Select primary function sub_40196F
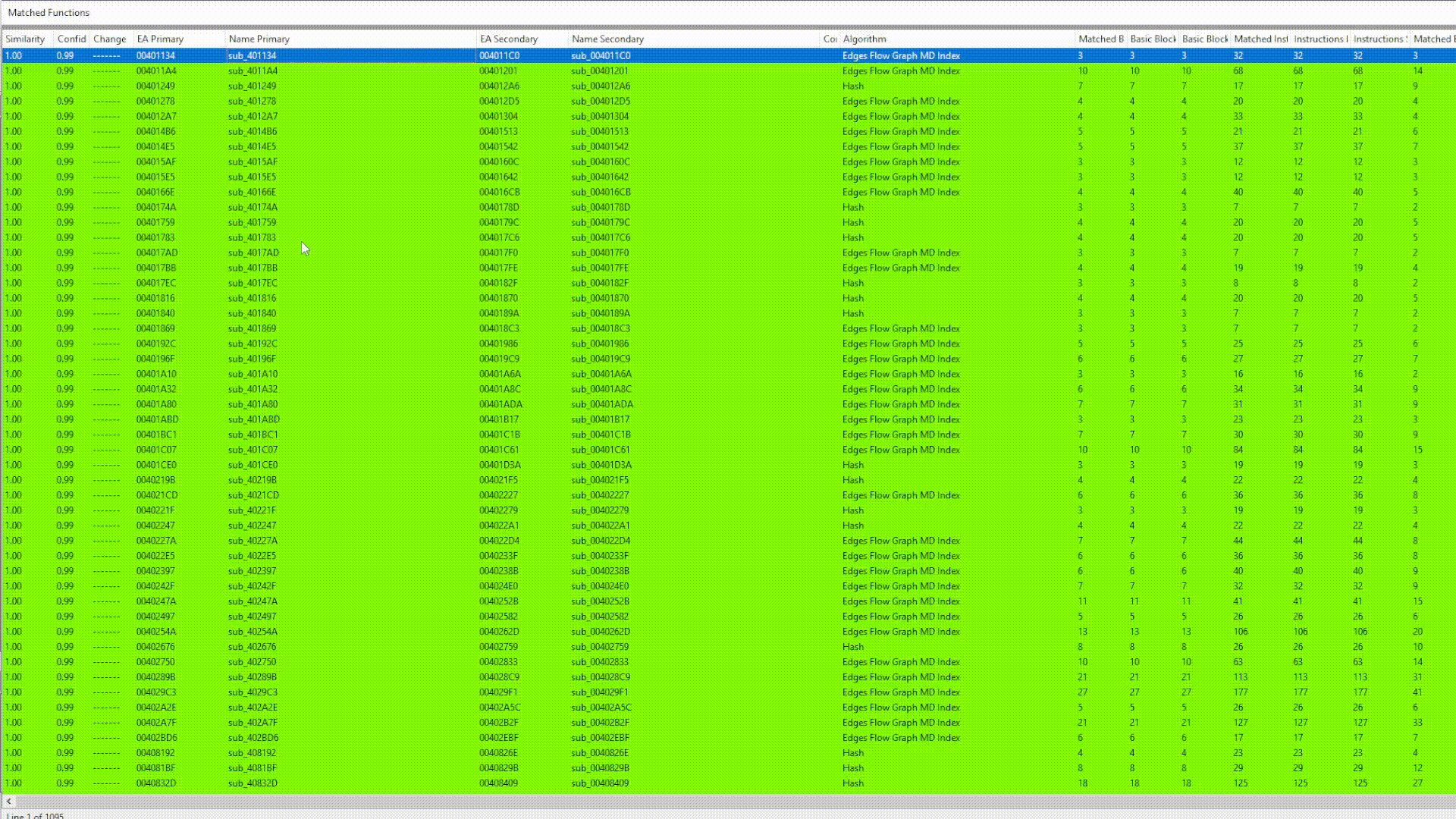 tap(252, 359)
